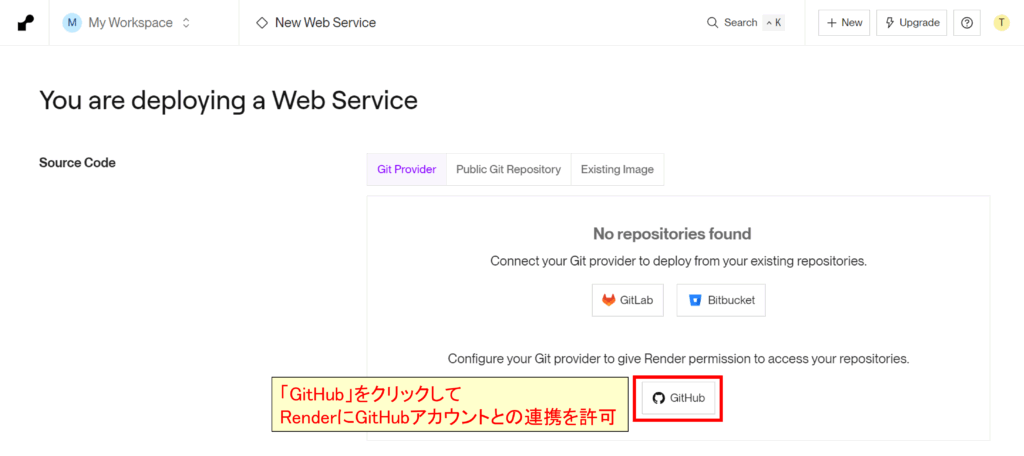
Task: Click the Source Code label
Action: (77, 163)
